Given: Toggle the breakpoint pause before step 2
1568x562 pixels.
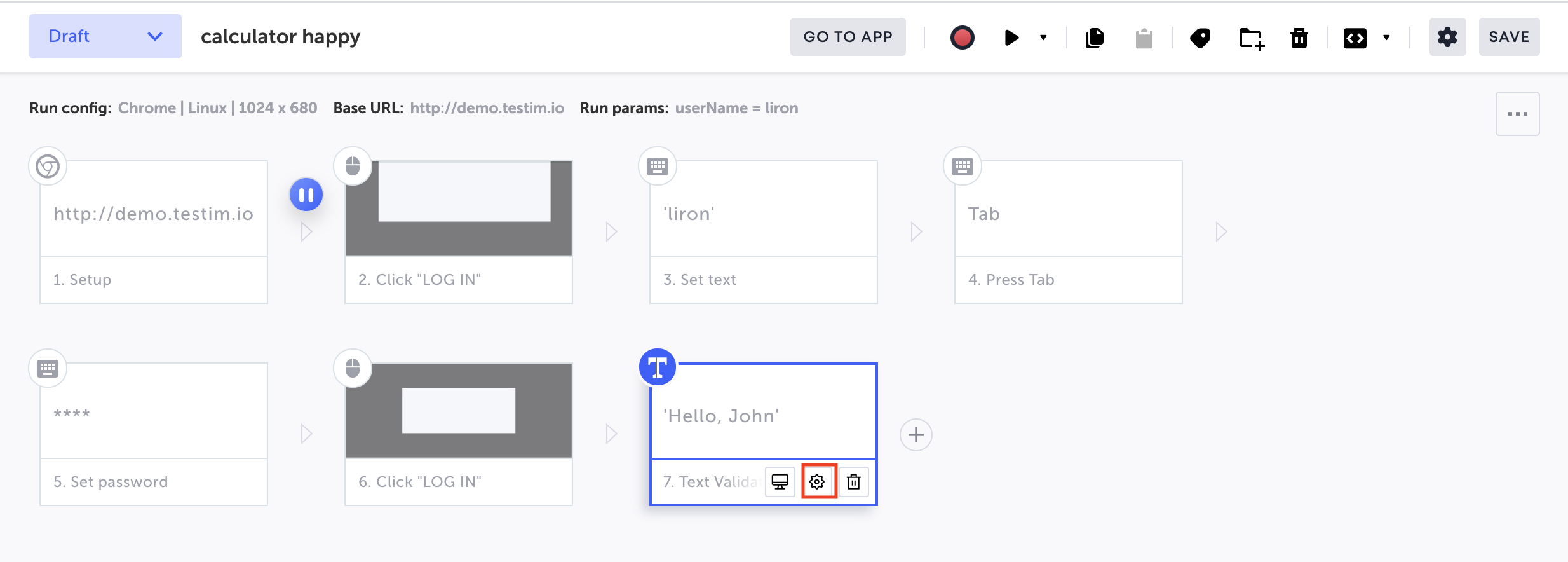Looking at the screenshot, I should (x=306, y=195).
